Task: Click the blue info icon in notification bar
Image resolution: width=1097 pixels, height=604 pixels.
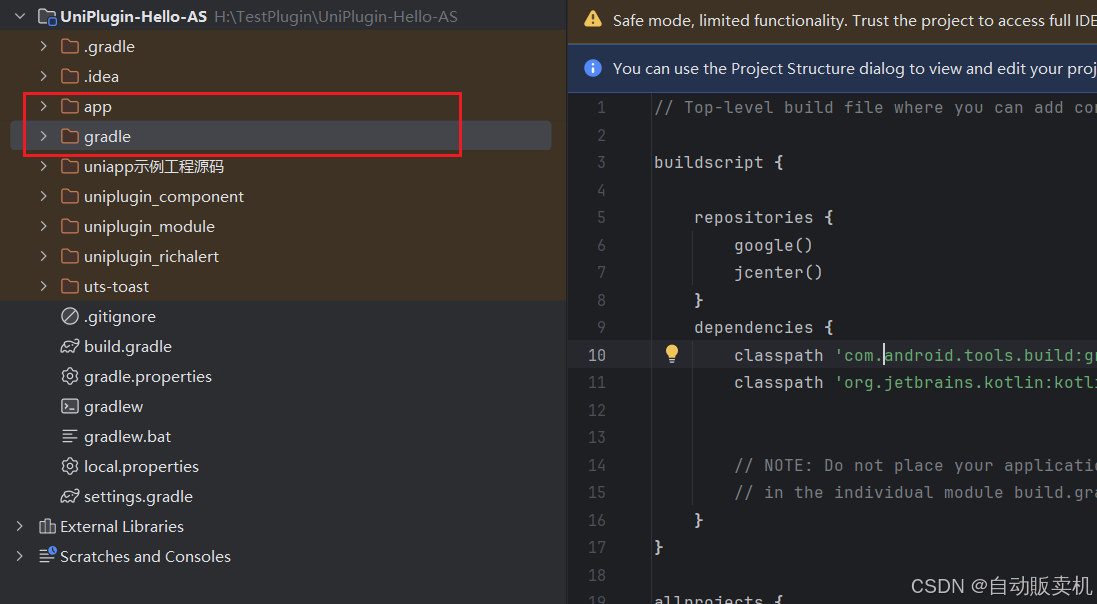Action: (593, 68)
